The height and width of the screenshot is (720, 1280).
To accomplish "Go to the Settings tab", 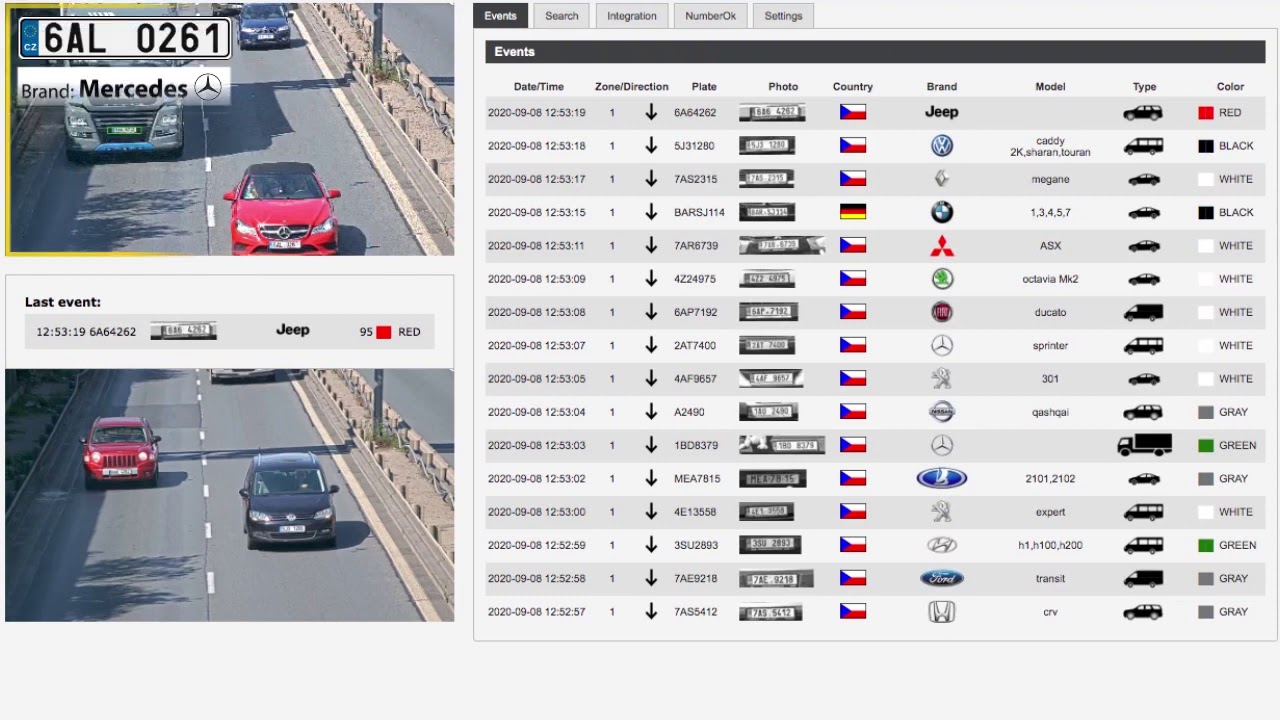I will [783, 16].
